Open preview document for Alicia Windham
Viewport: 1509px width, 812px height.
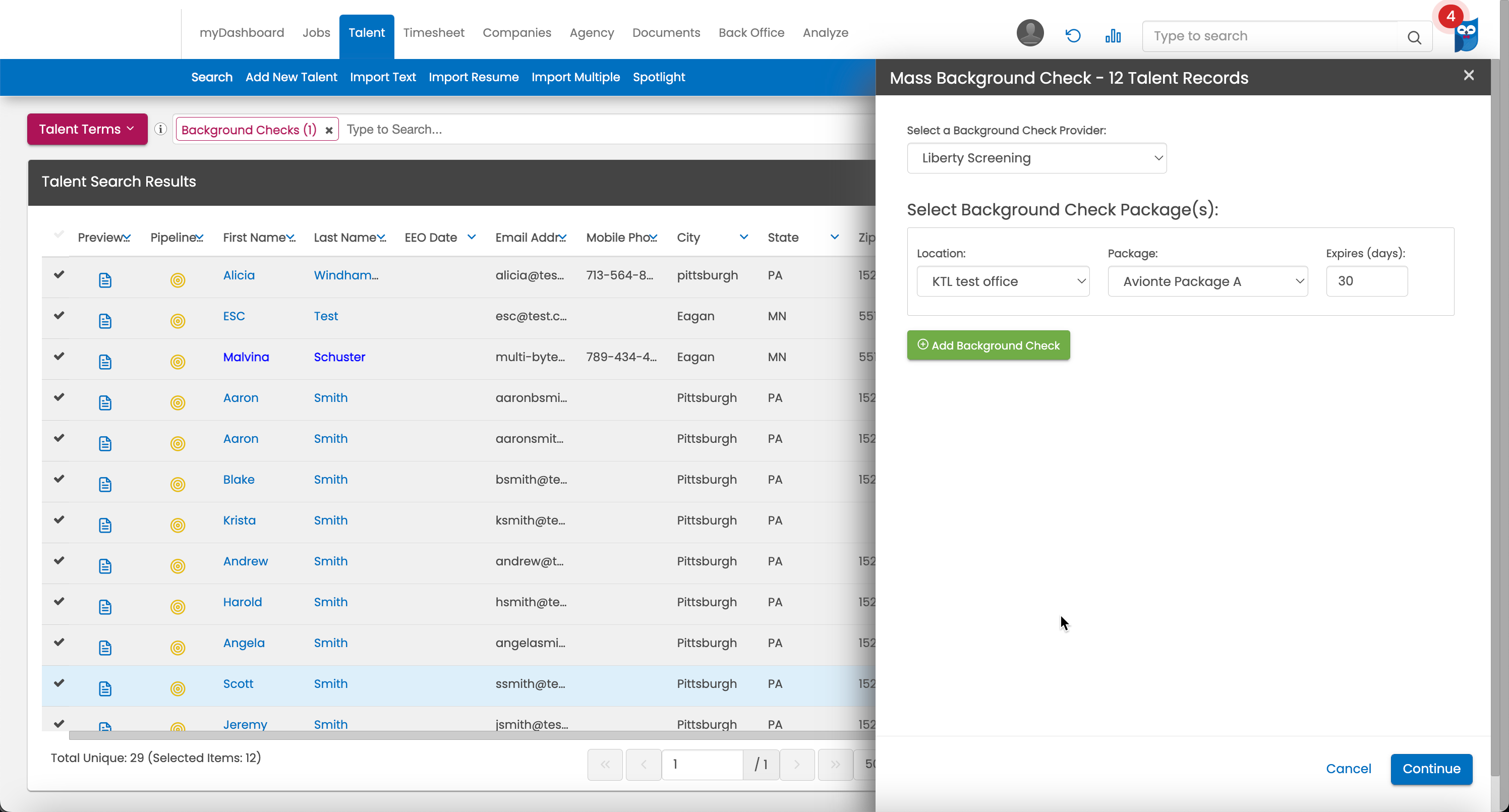point(105,280)
